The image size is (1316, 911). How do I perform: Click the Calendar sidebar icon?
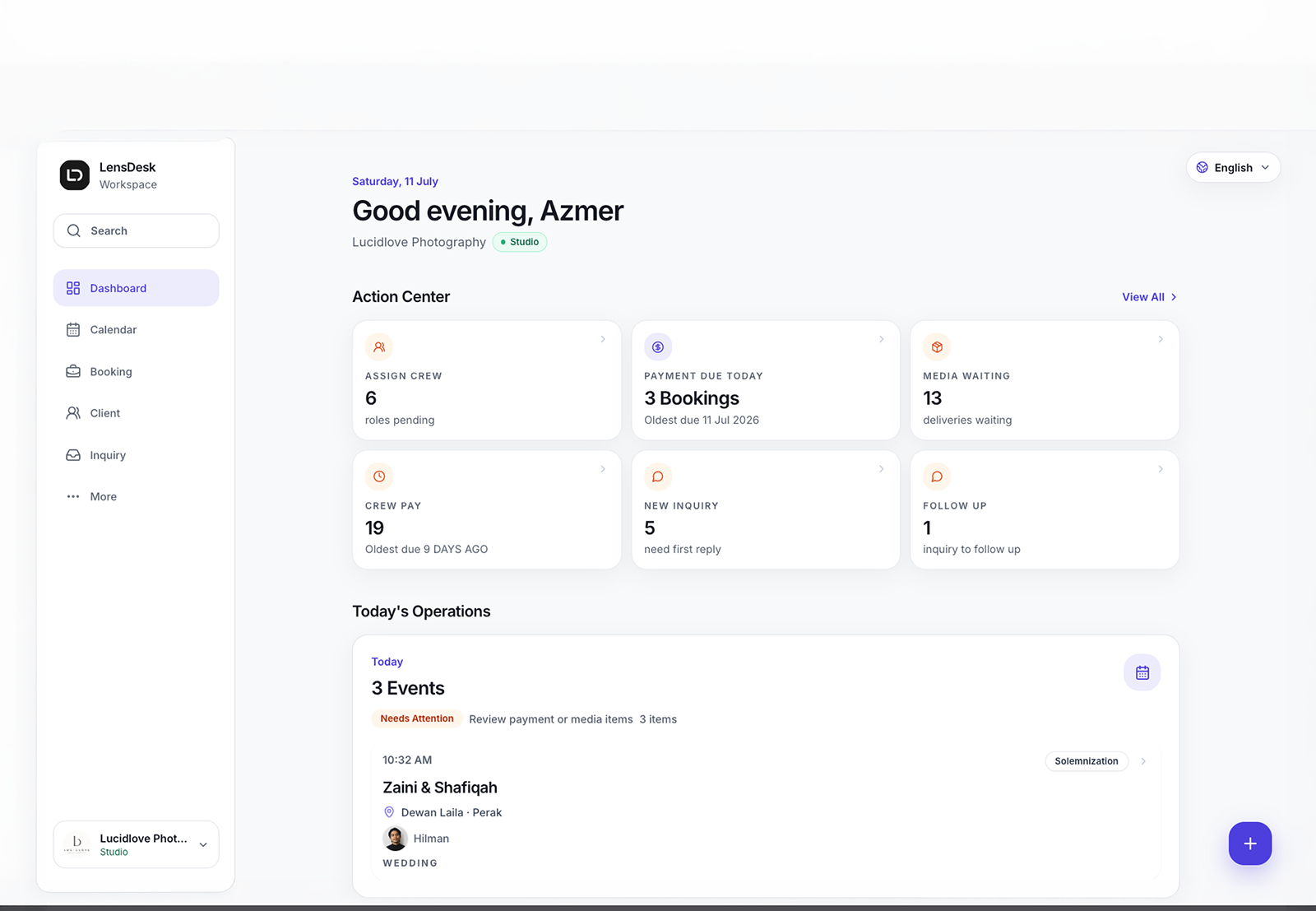pos(73,330)
